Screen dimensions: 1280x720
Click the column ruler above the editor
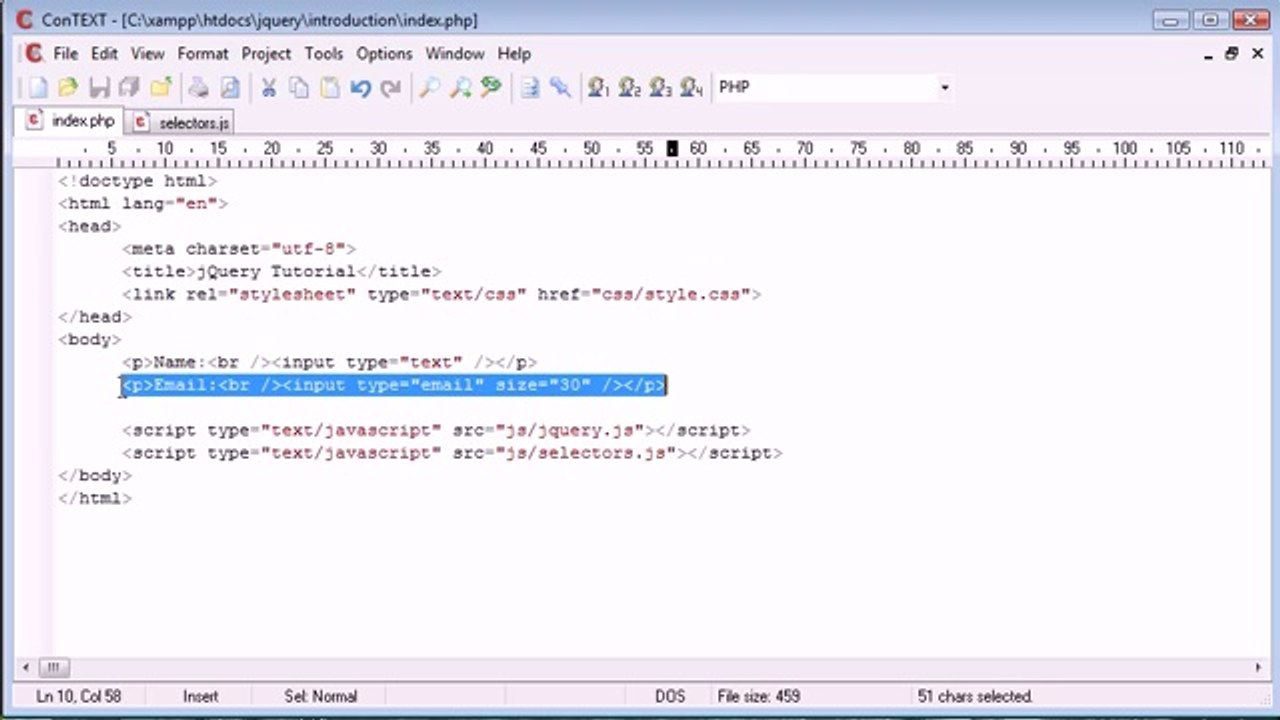tap(660, 153)
